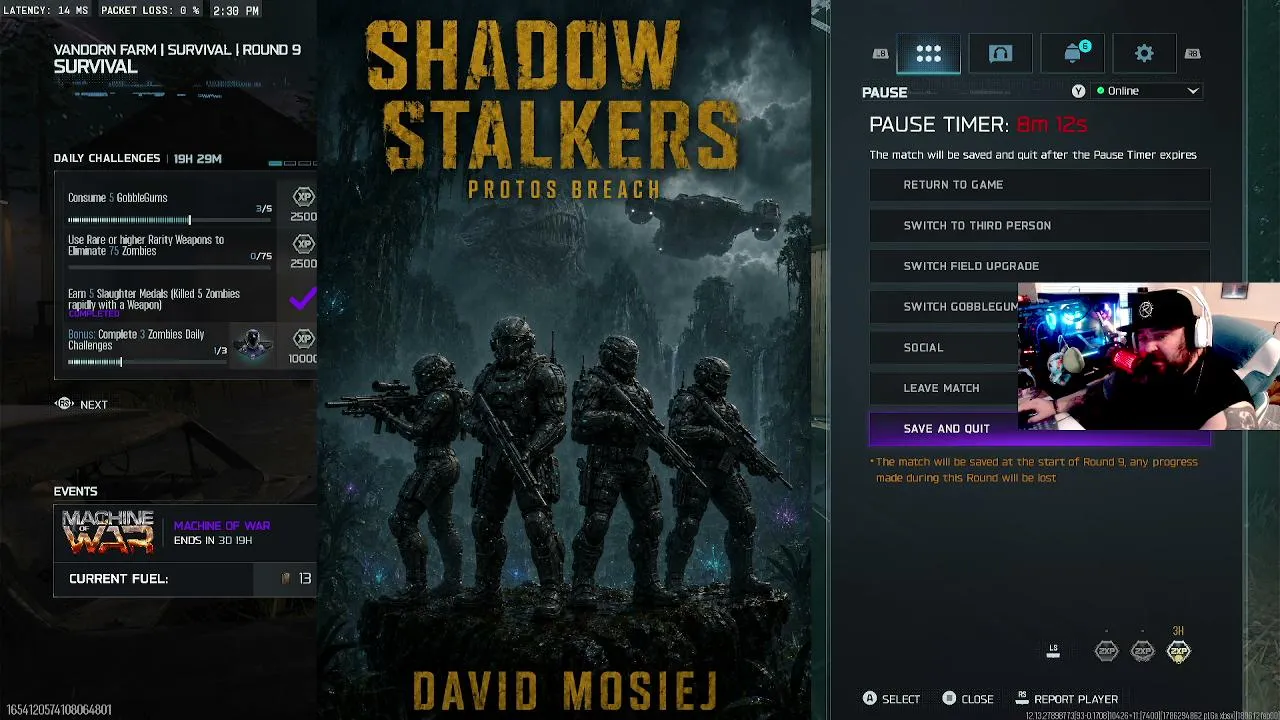Image resolution: width=1280 pixels, height=720 pixels.
Task: Open the Social menu entry
Action: point(944,348)
